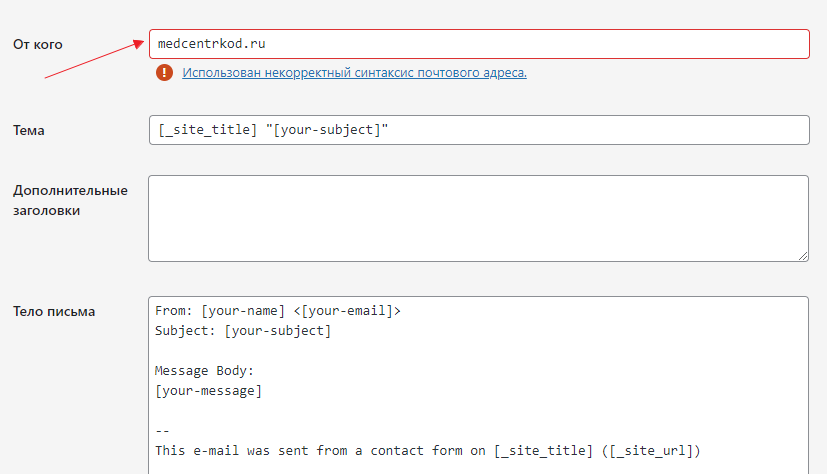Click the Тело письма label
The image size is (827, 474).
point(54,311)
